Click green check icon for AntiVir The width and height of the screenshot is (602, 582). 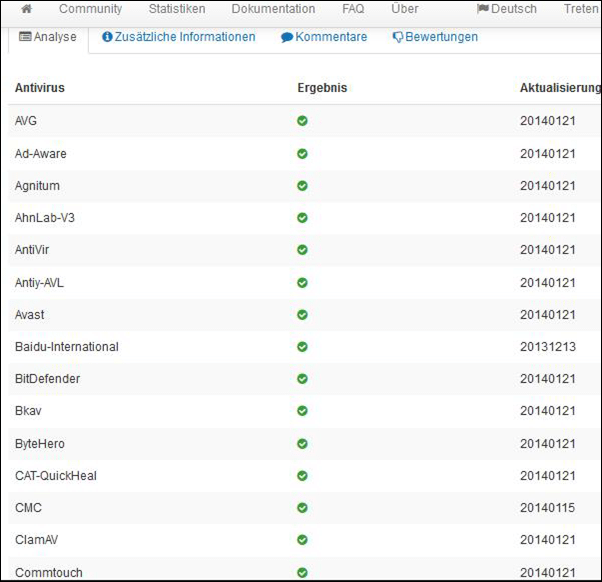coord(302,250)
